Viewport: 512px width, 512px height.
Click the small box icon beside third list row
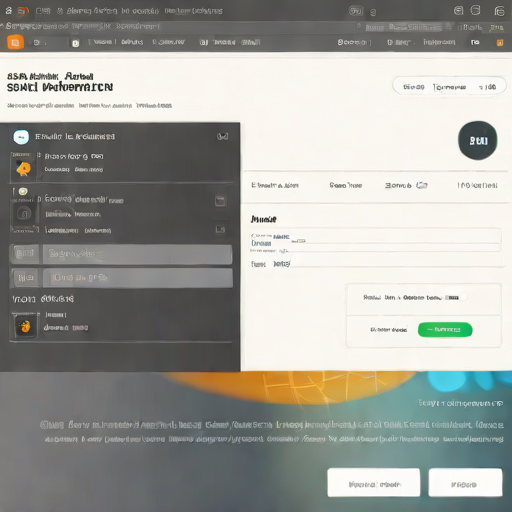(220, 229)
